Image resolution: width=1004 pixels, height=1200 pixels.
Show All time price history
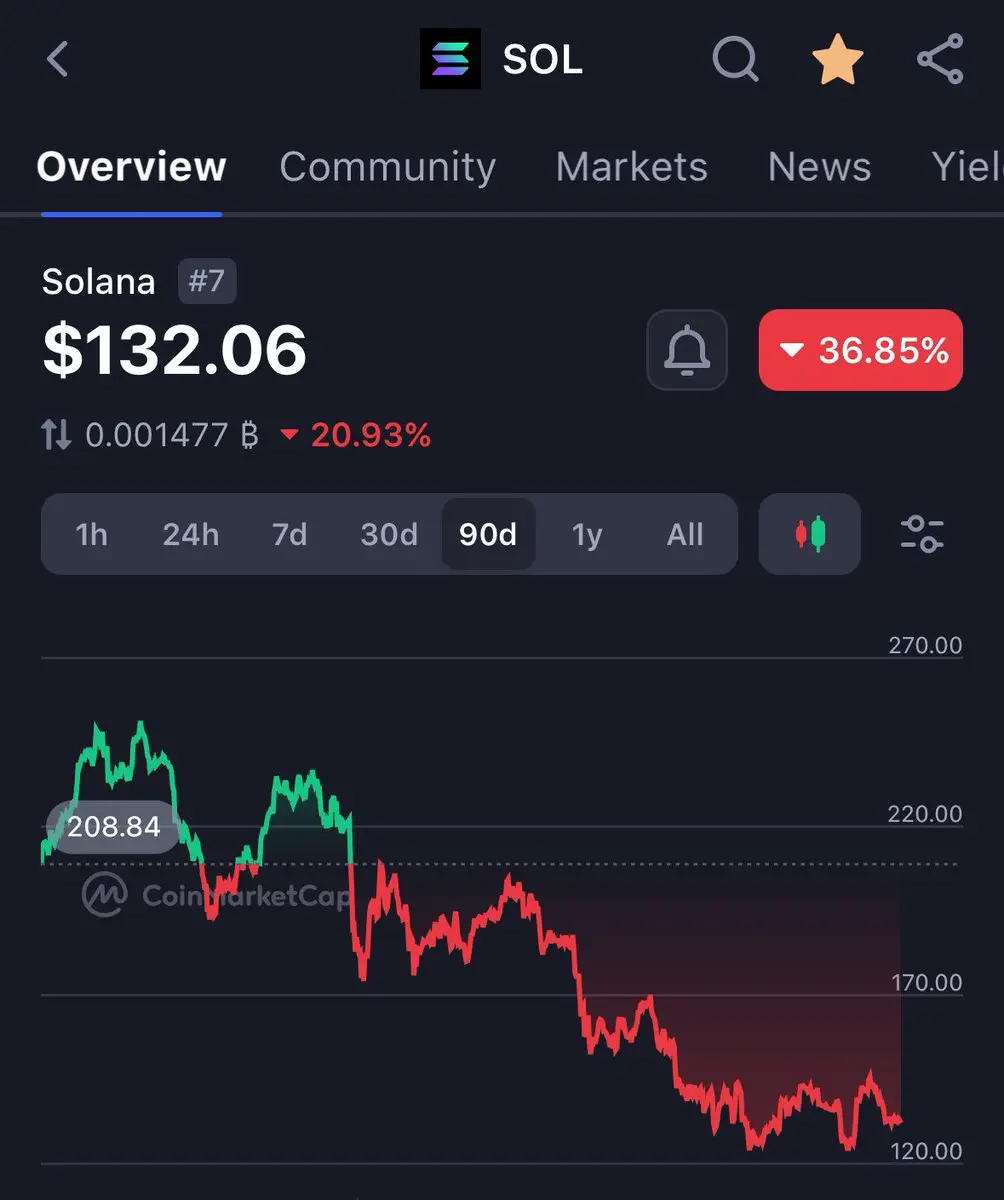[x=685, y=535]
